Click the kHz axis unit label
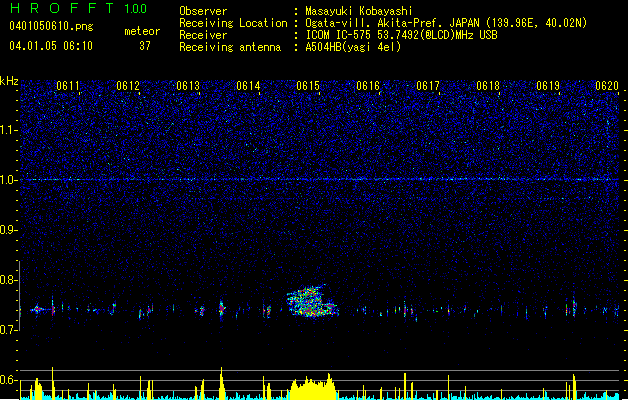This screenshot has width=629, height=400. (9, 81)
